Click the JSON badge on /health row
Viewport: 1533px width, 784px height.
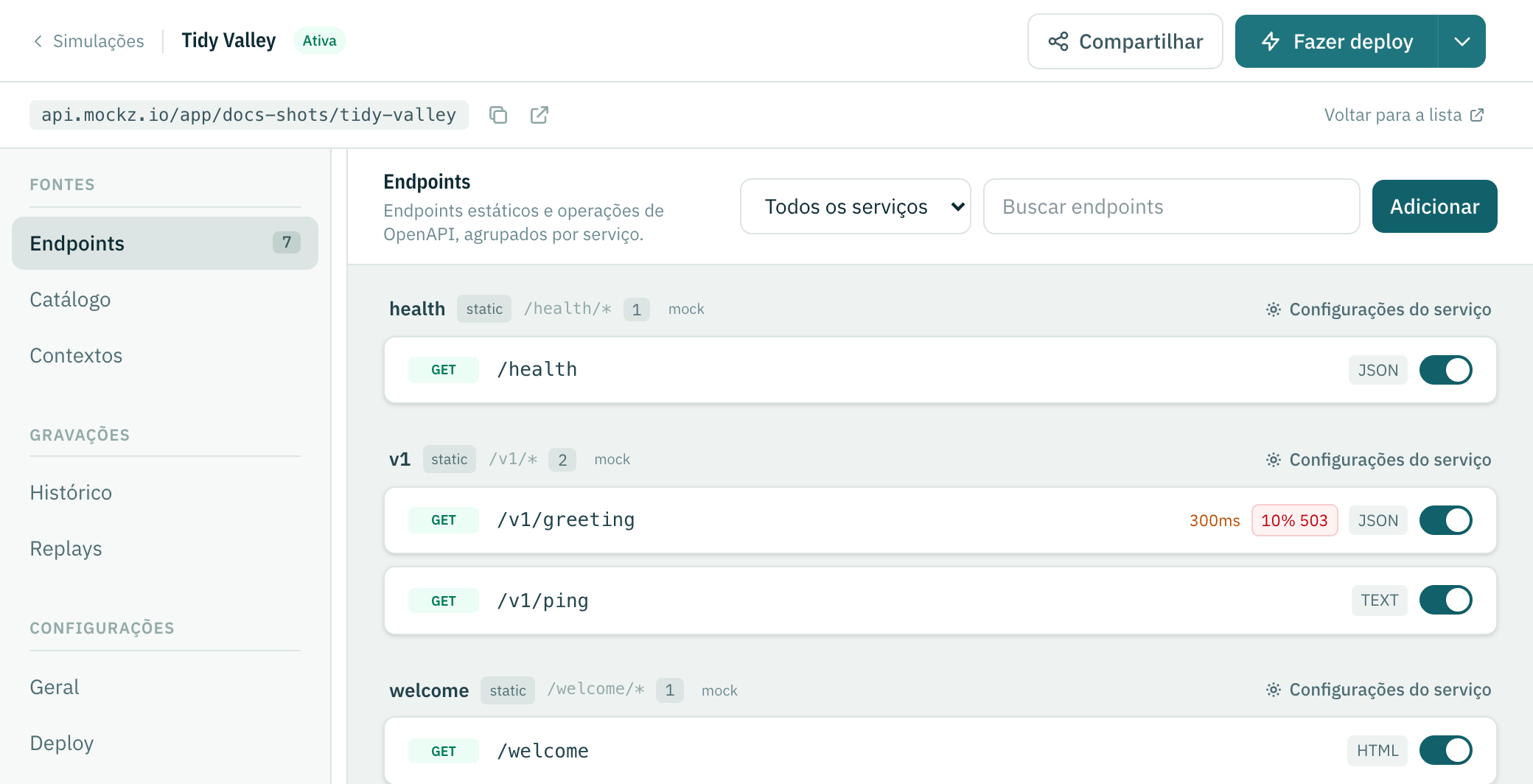pos(1377,370)
